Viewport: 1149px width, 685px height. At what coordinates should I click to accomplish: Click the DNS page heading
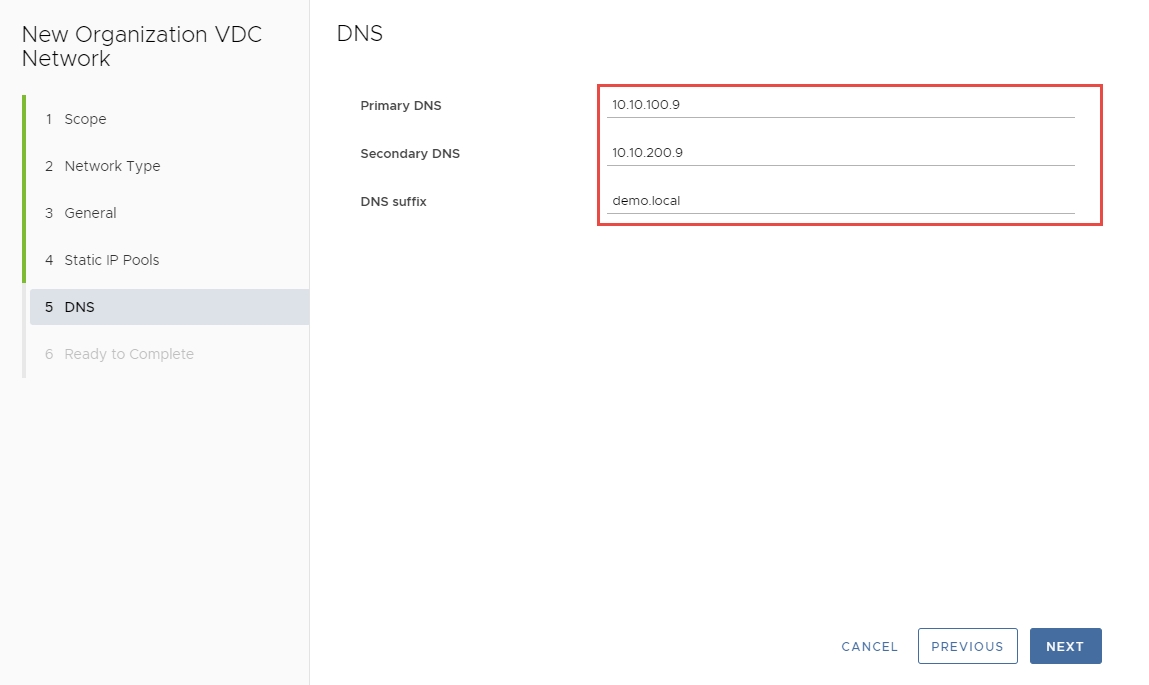(359, 34)
